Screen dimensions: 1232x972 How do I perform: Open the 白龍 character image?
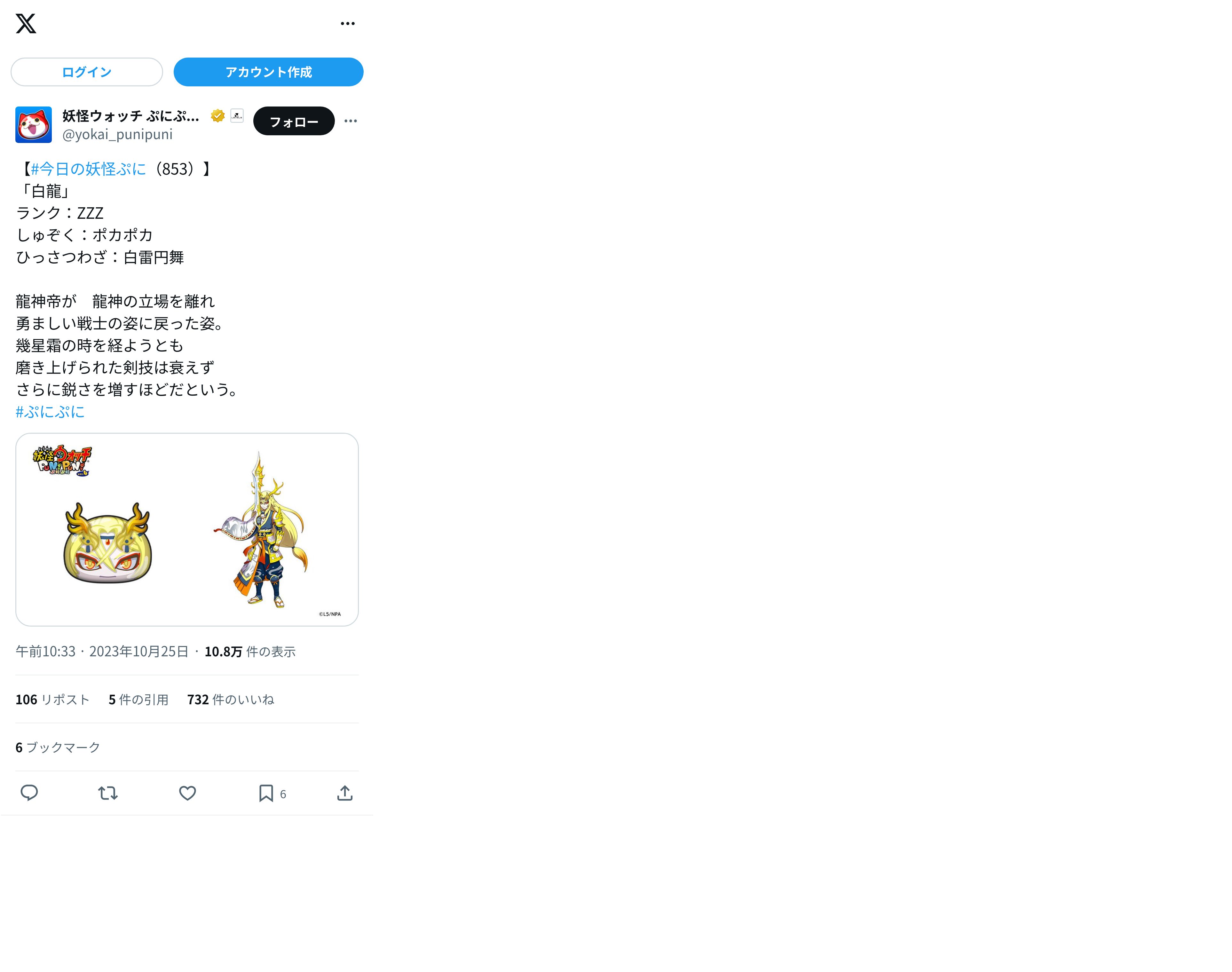coord(187,529)
